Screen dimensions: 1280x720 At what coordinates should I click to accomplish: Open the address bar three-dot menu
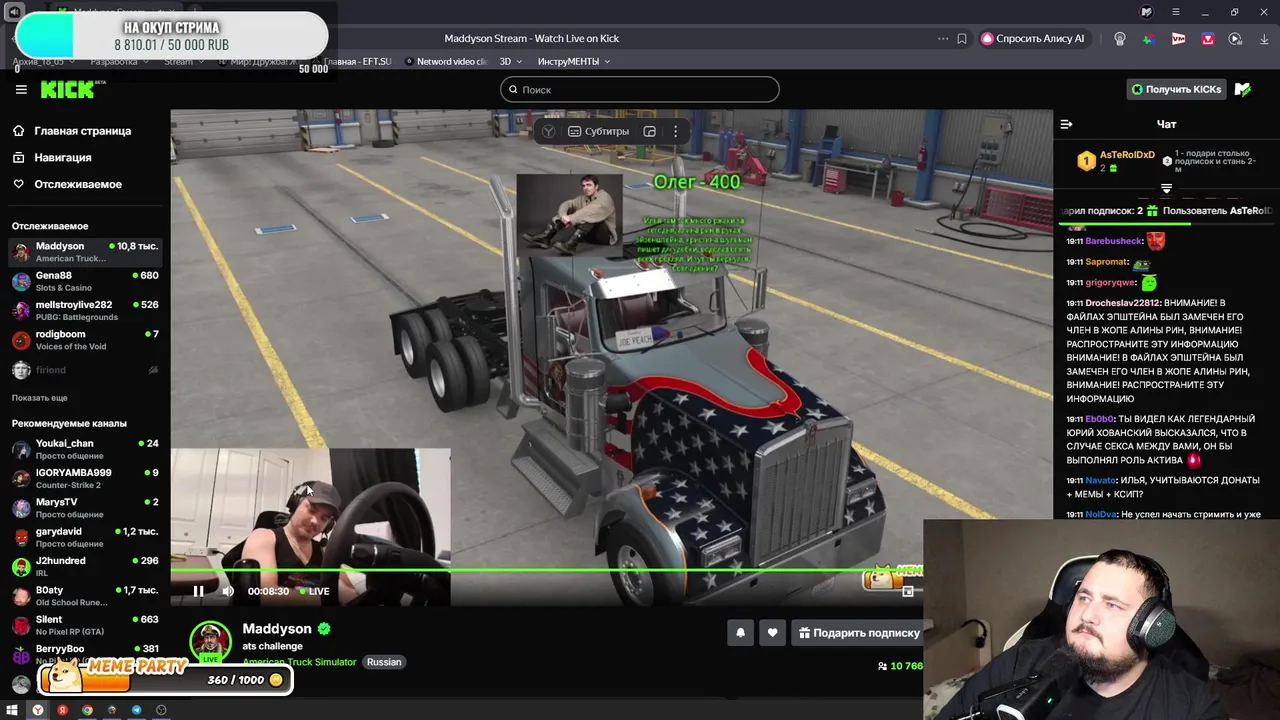point(943,38)
